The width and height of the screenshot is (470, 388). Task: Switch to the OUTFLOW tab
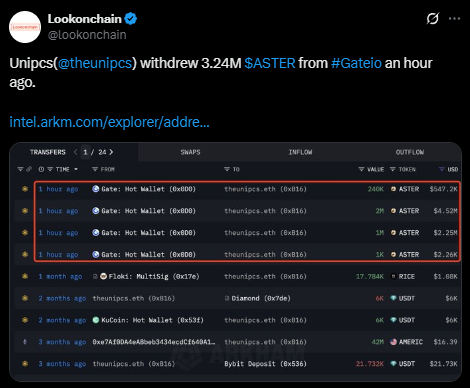tap(410, 152)
